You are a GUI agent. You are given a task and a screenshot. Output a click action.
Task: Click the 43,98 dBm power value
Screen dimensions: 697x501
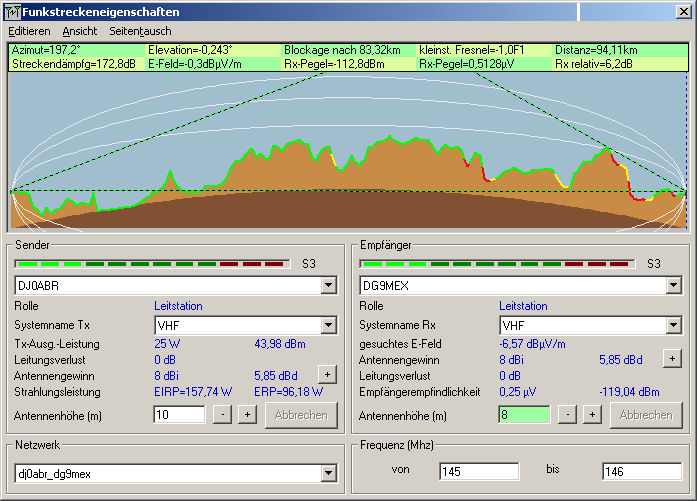[280, 344]
